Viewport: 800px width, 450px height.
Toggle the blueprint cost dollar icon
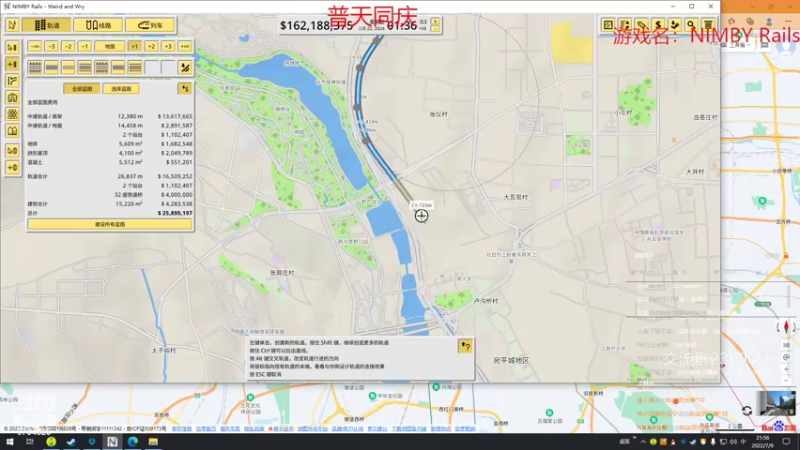tap(185, 89)
